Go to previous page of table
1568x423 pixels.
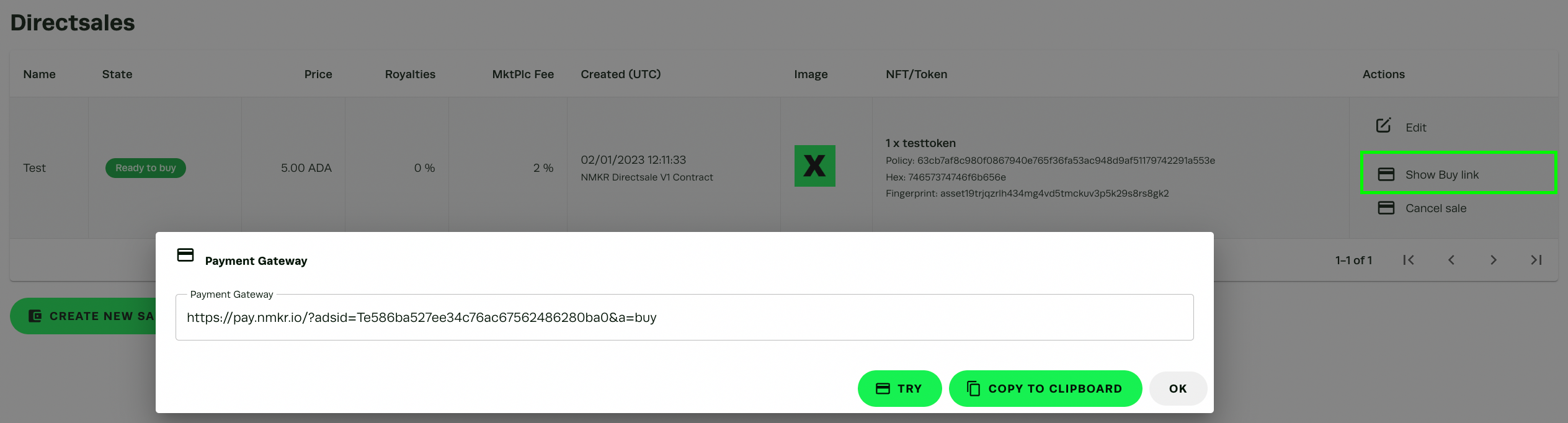coord(1451,260)
